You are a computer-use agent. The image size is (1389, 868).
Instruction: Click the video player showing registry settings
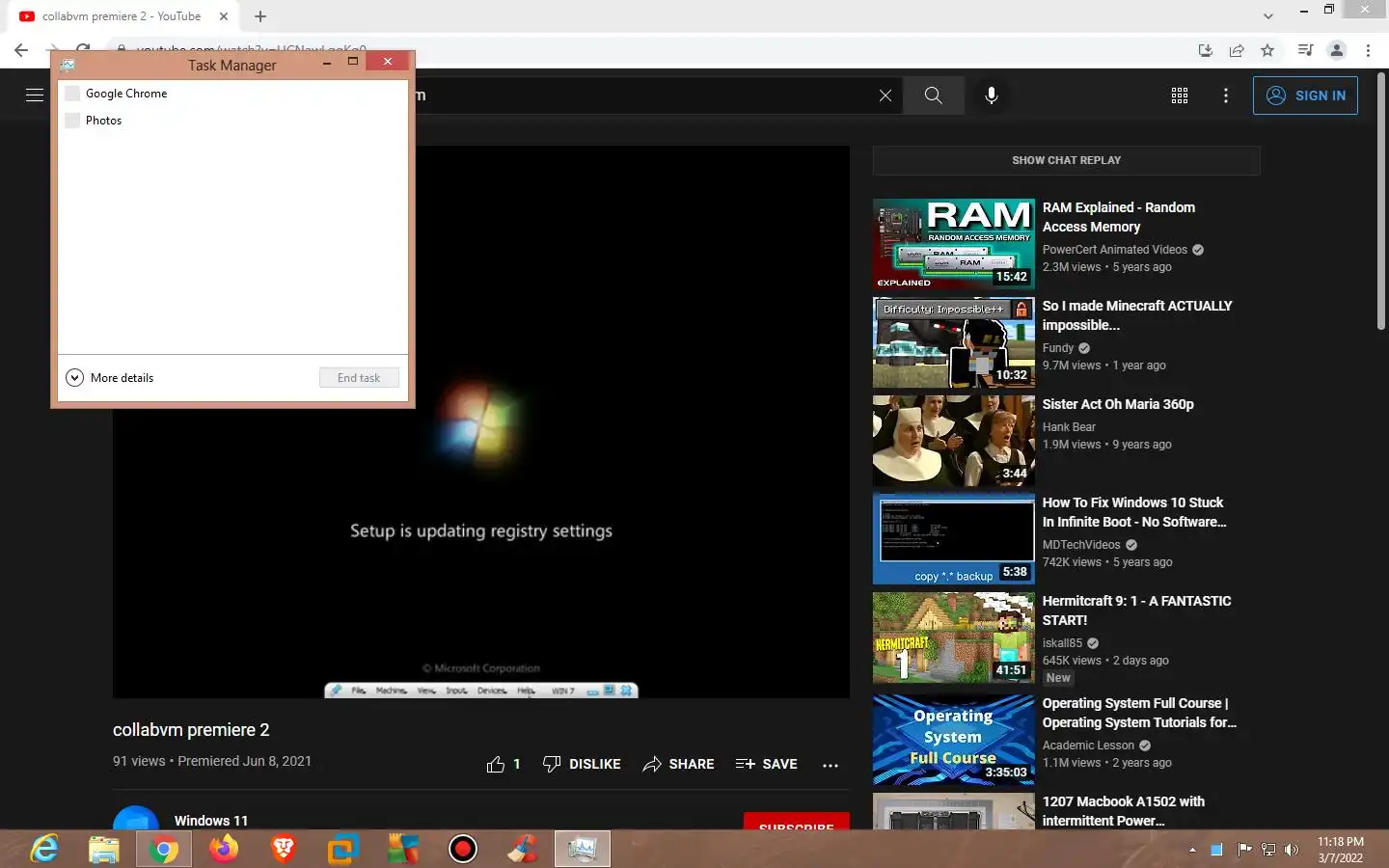[x=481, y=421]
